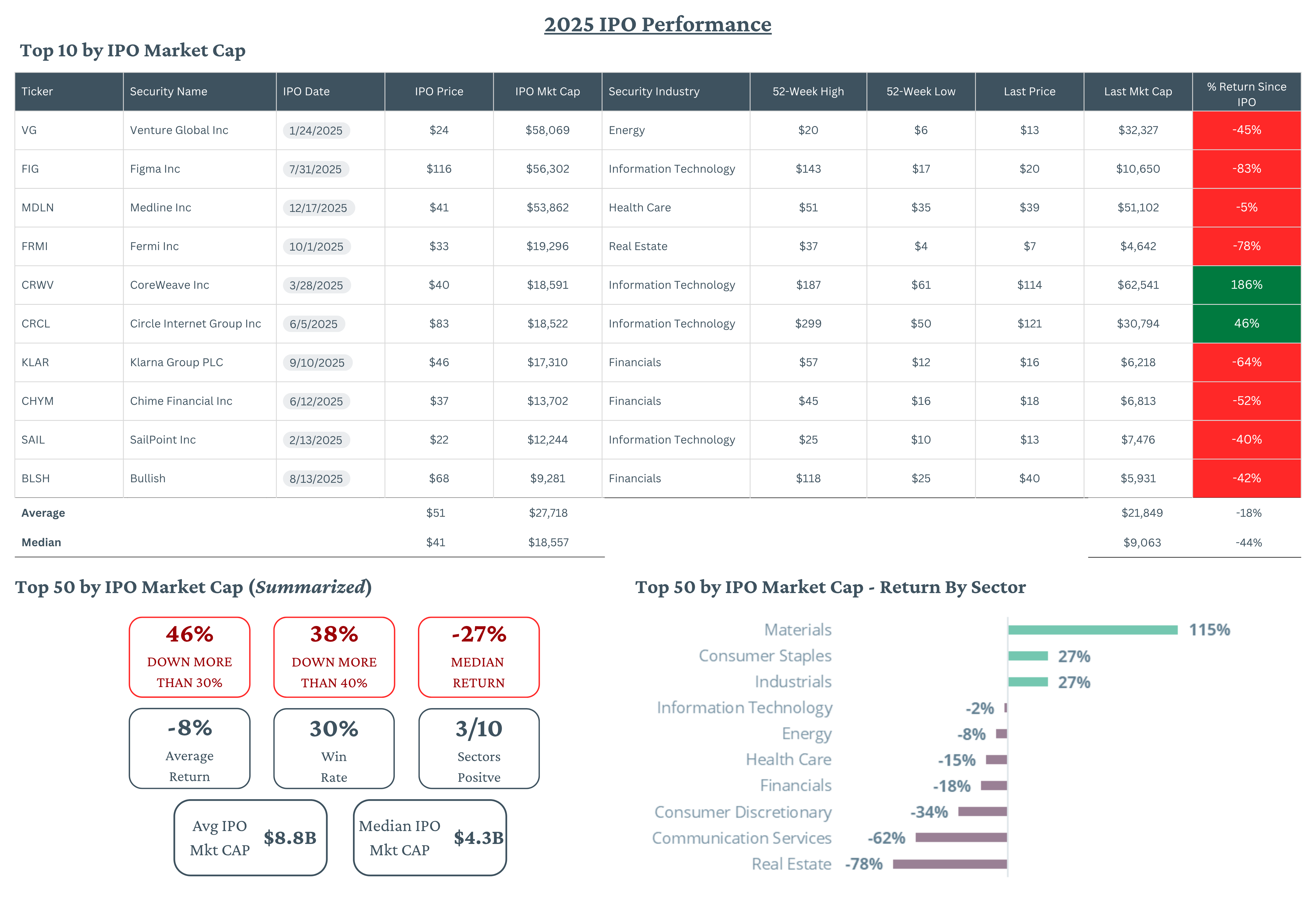Select the Return By Sector chart heading

[830, 588]
